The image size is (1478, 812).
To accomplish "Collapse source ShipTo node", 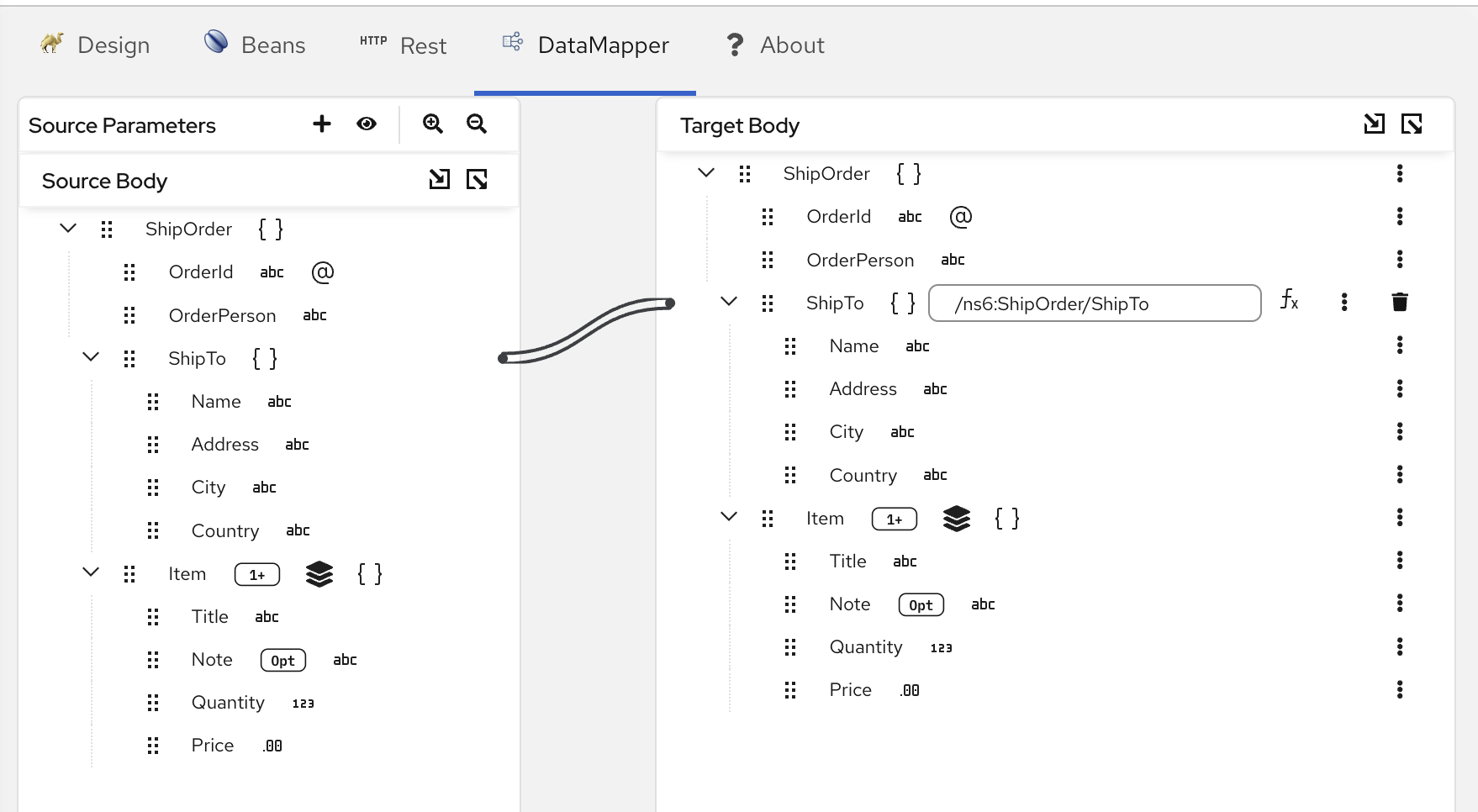I will click(91, 357).
